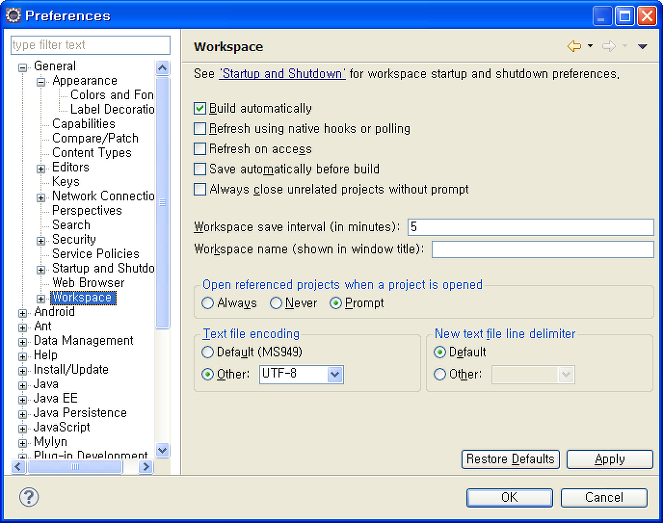Open Colors and Fonts preferences

[x=112, y=95]
